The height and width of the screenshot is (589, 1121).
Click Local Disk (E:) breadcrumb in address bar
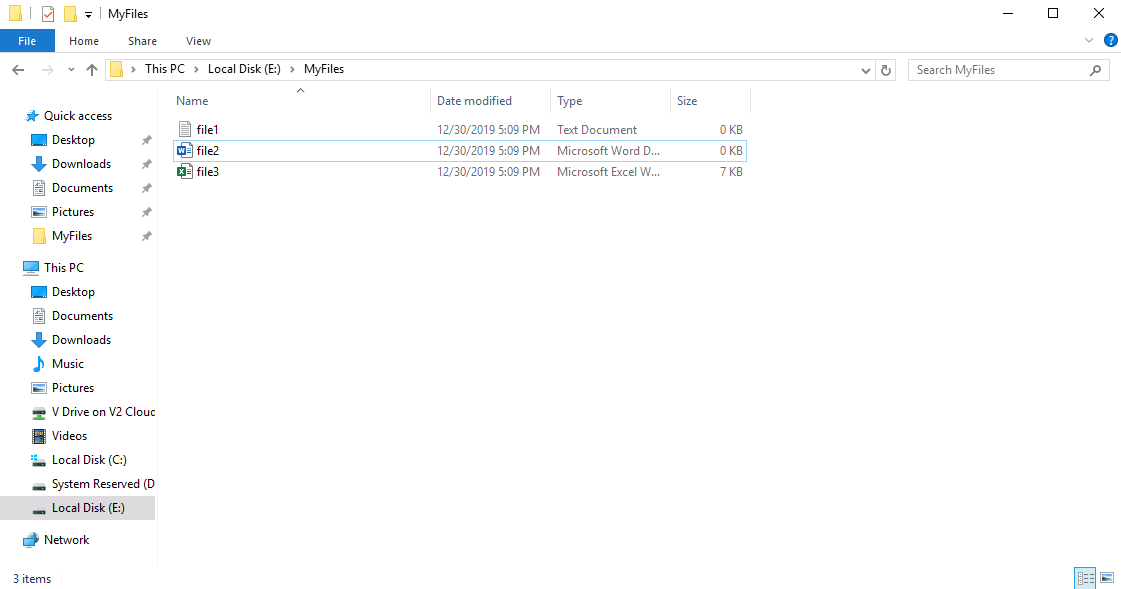244,69
